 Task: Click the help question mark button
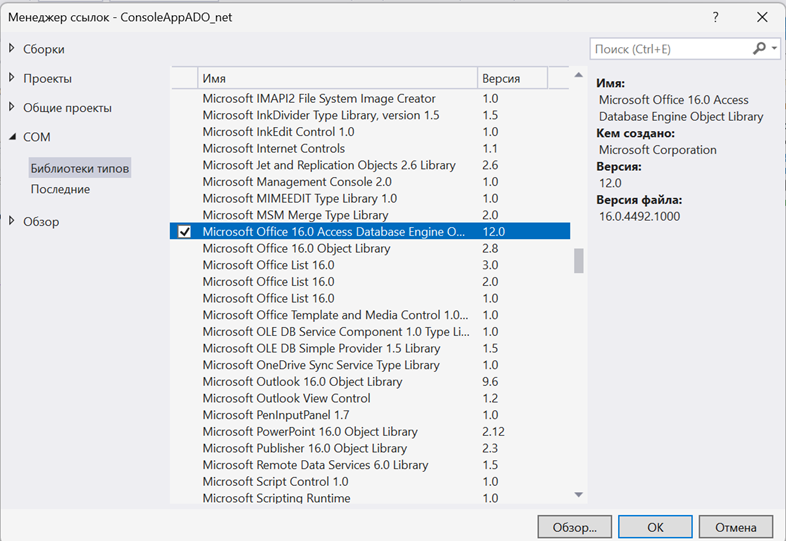pos(716,17)
